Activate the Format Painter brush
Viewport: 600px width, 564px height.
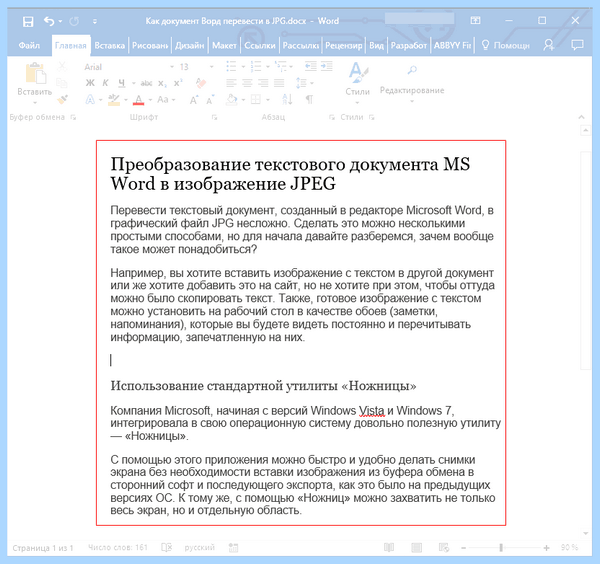pyautogui.click(x=62, y=99)
